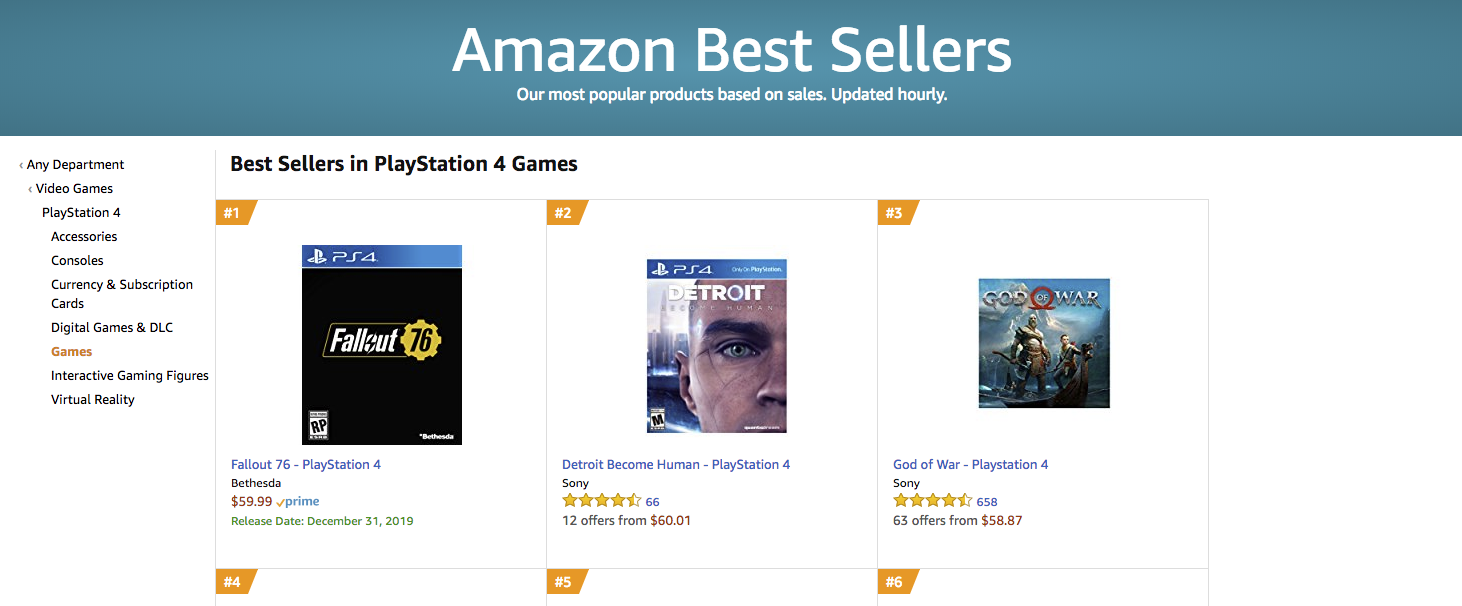Open Fallout 76 - PlayStation 4 title link
This screenshot has height=606, width=1462.
306,465
